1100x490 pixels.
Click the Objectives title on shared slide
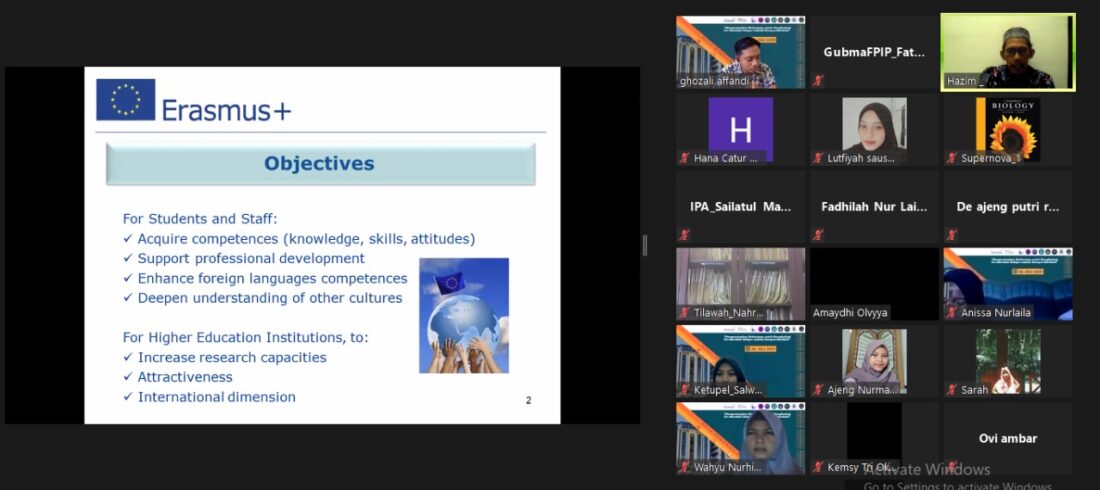319,163
